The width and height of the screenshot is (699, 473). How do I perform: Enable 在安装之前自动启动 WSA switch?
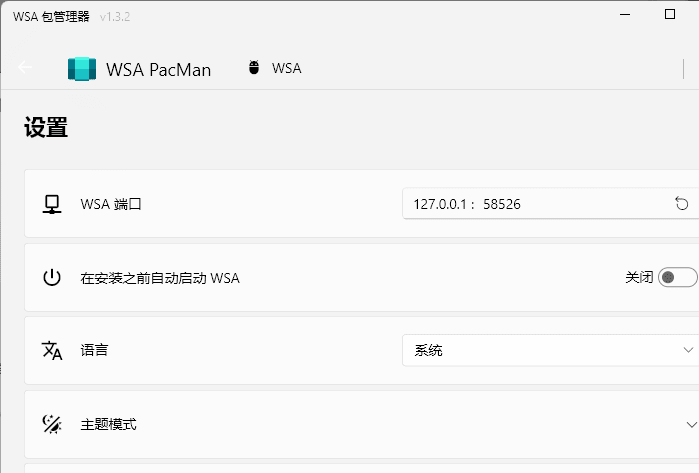click(678, 277)
